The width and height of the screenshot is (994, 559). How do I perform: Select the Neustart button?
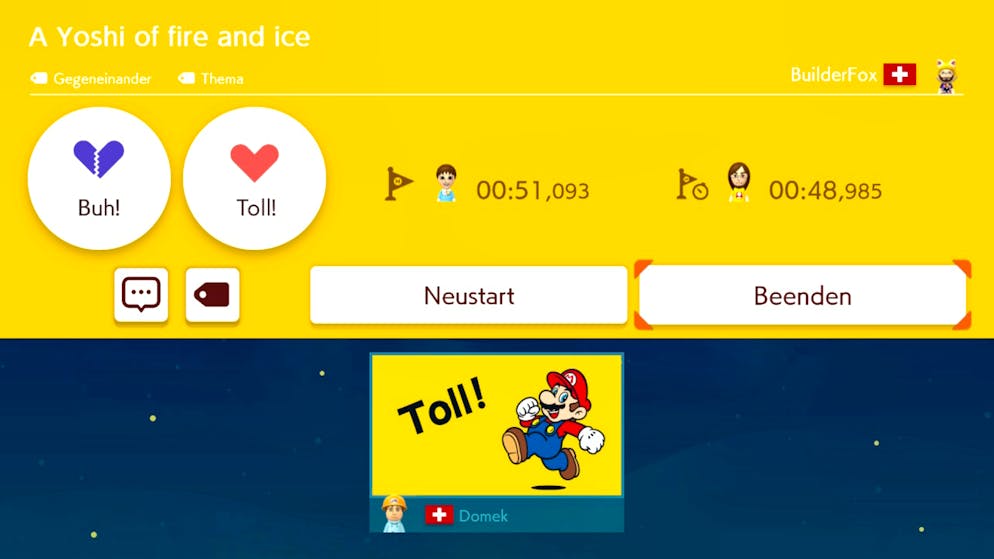pyautogui.click(x=468, y=295)
